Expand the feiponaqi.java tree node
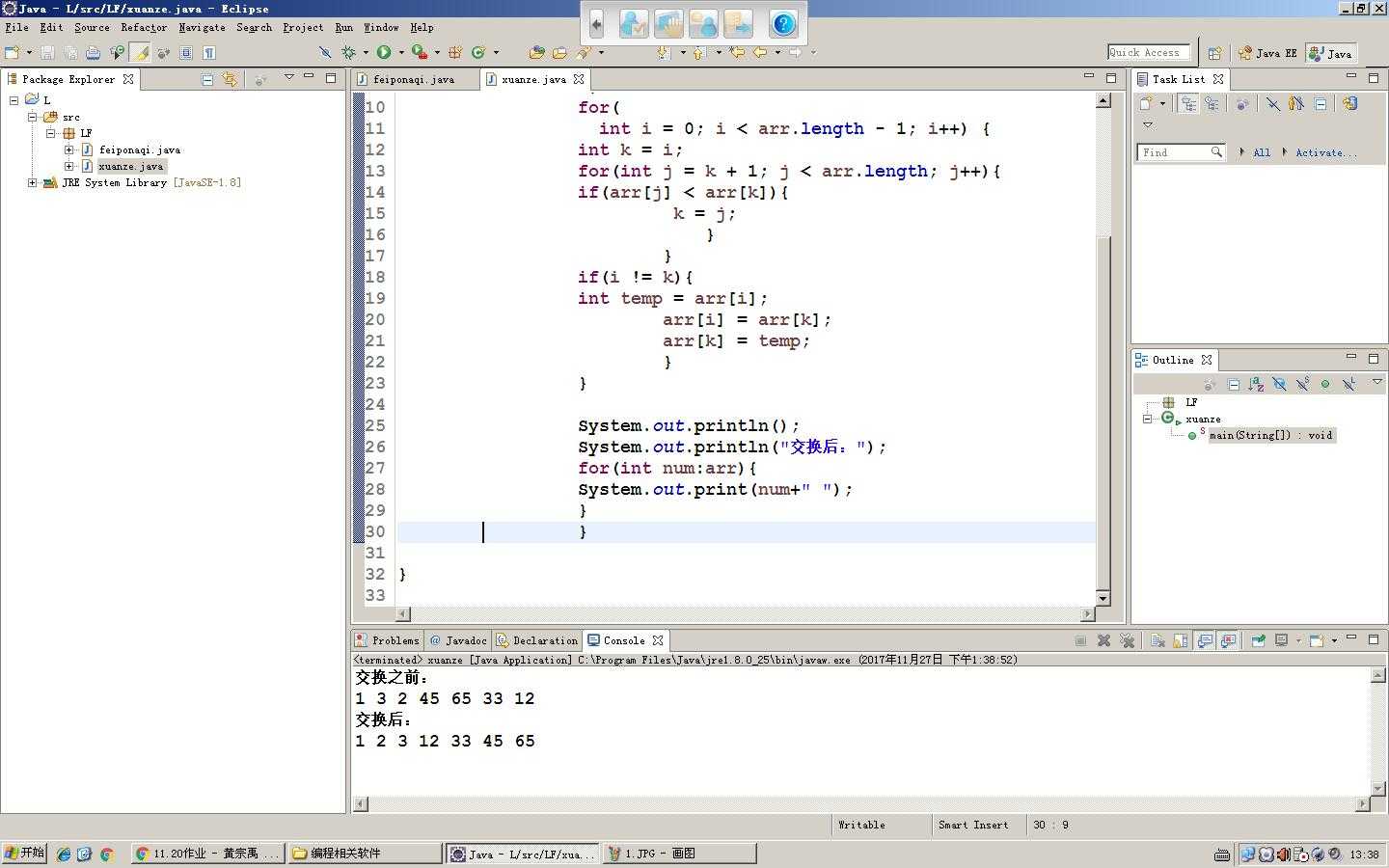1389x868 pixels. click(x=69, y=149)
